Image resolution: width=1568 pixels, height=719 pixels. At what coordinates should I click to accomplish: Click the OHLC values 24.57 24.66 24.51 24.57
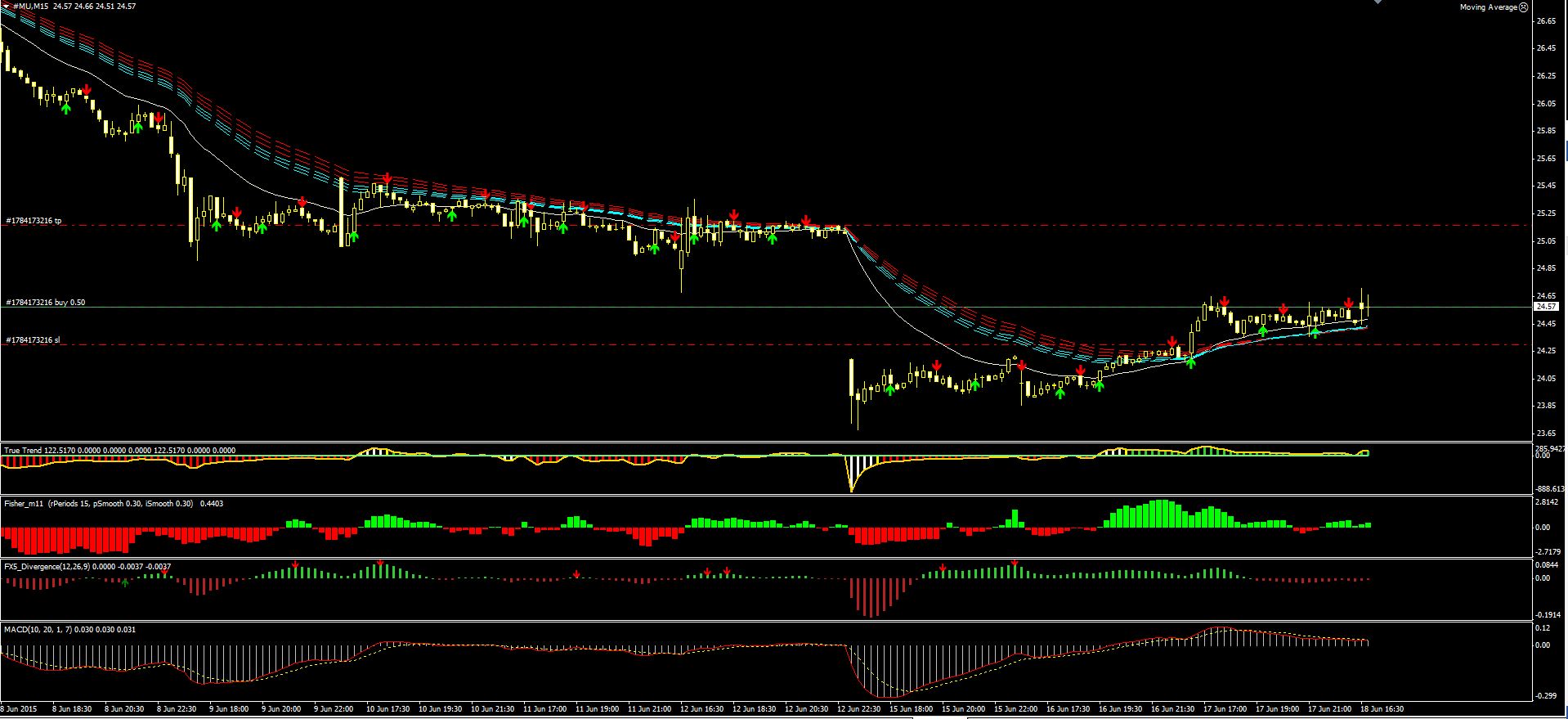(x=95, y=6)
